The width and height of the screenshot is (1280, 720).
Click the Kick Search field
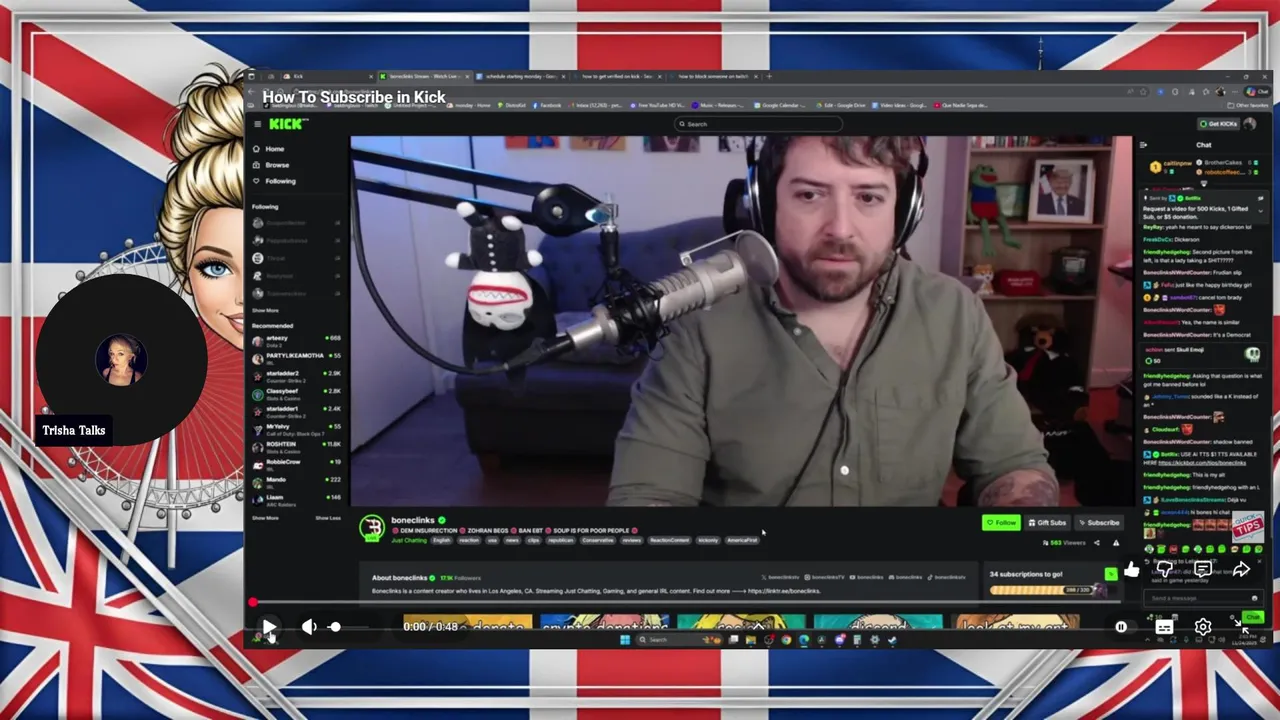coord(758,124)
